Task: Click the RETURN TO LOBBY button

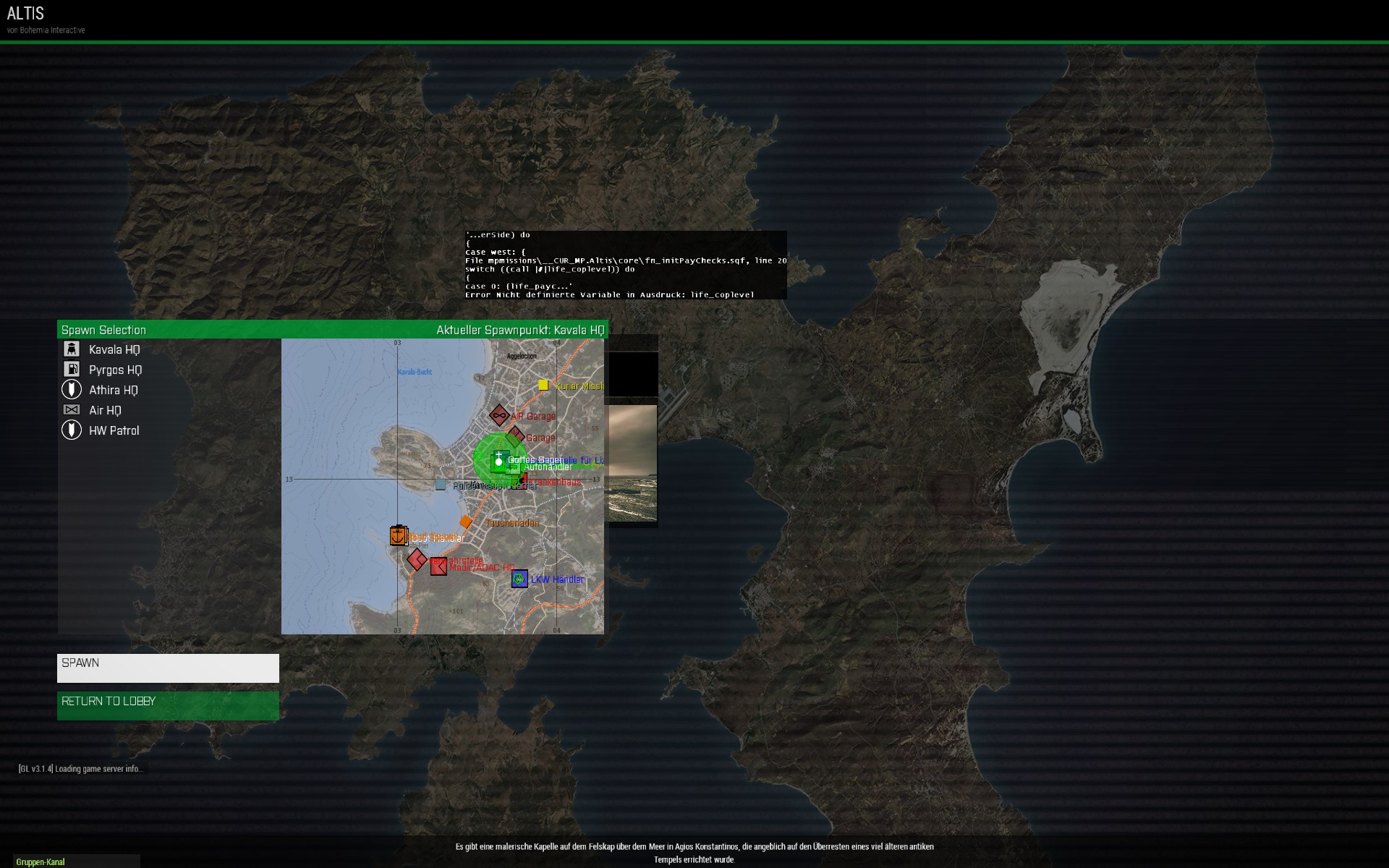Action: [x=168, y=705]
